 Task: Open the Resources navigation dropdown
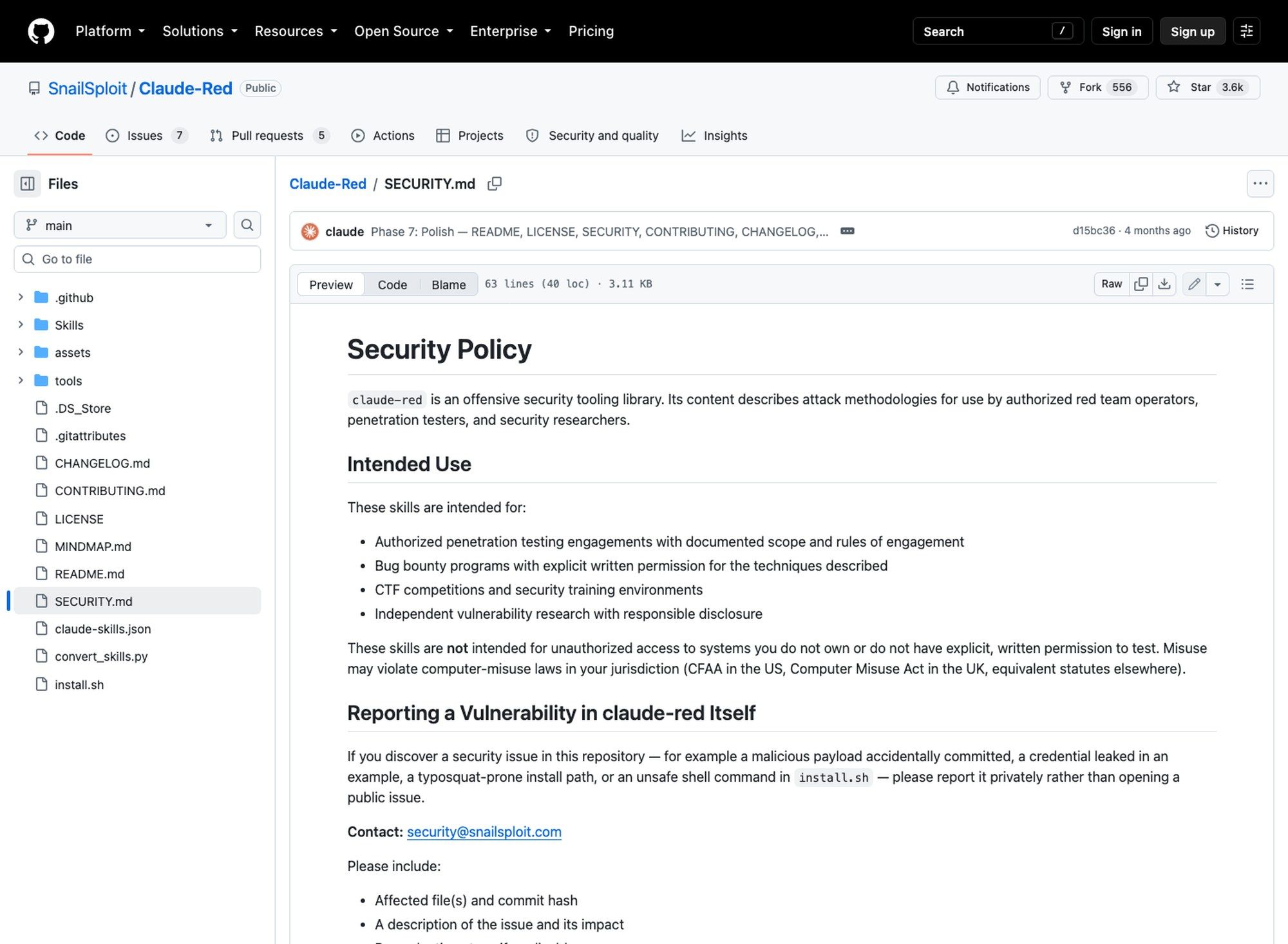(296, 31)
